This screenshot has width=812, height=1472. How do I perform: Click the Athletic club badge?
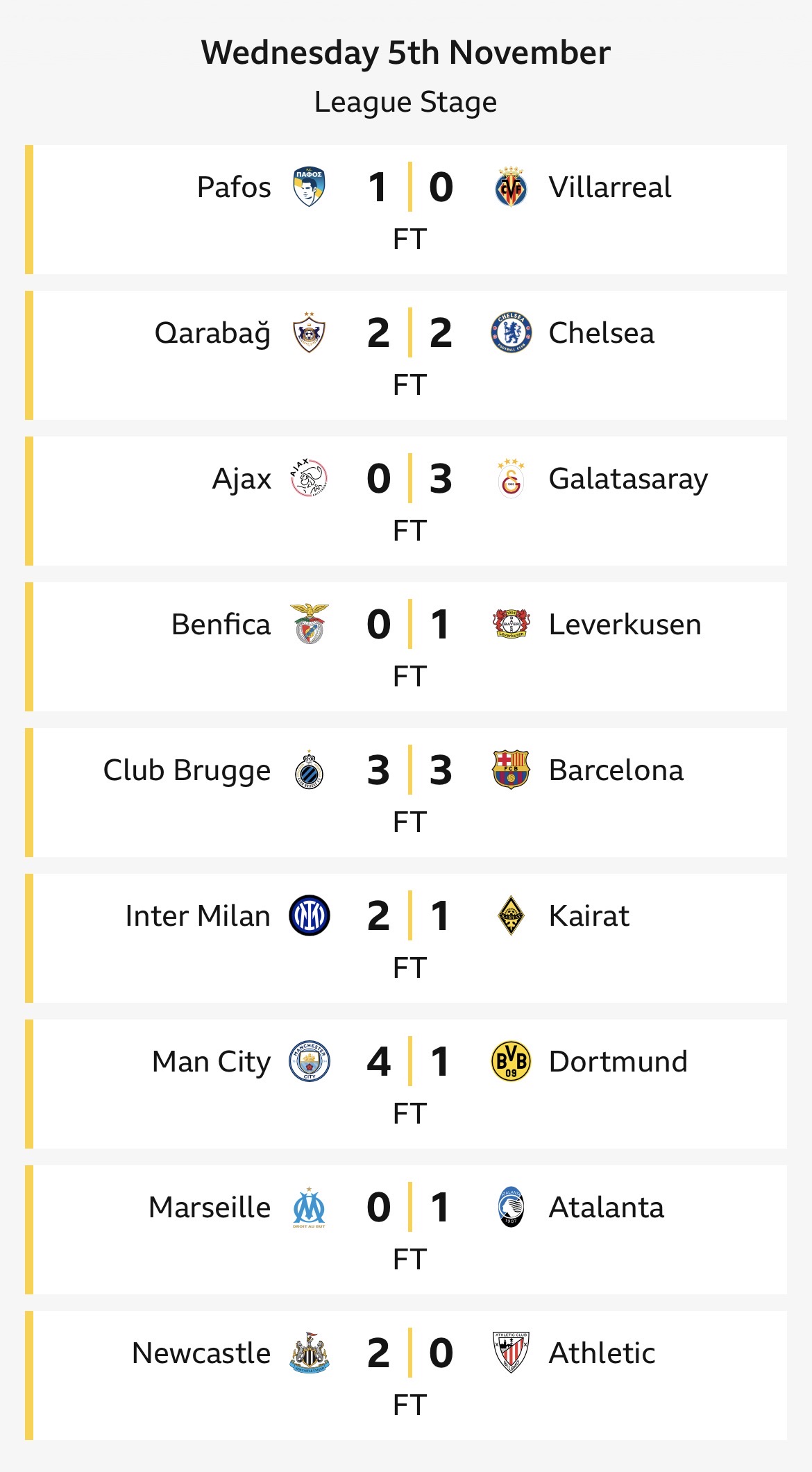511,1353
